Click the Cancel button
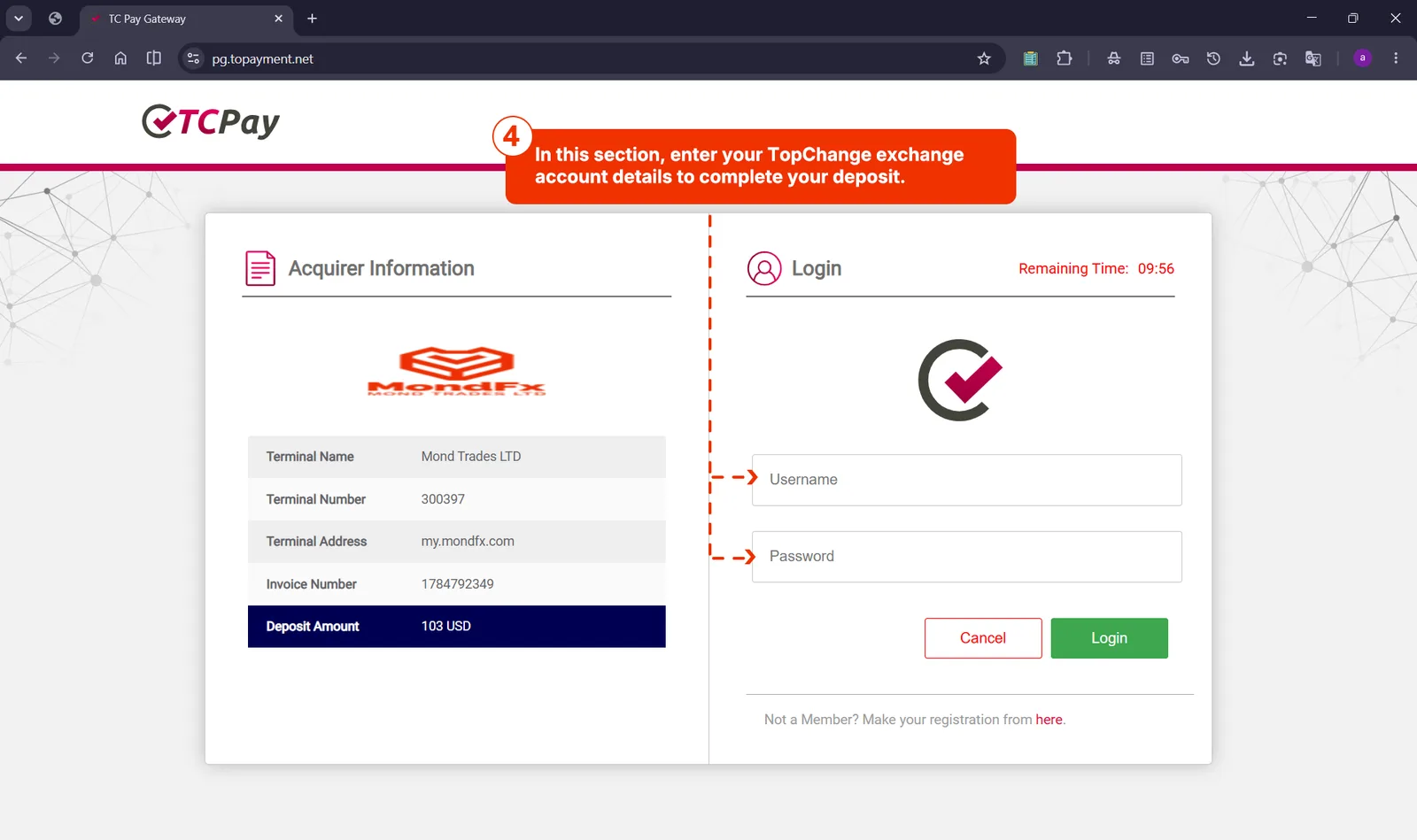The height and width of the screenshot is (840, 1417). (983, 638)
